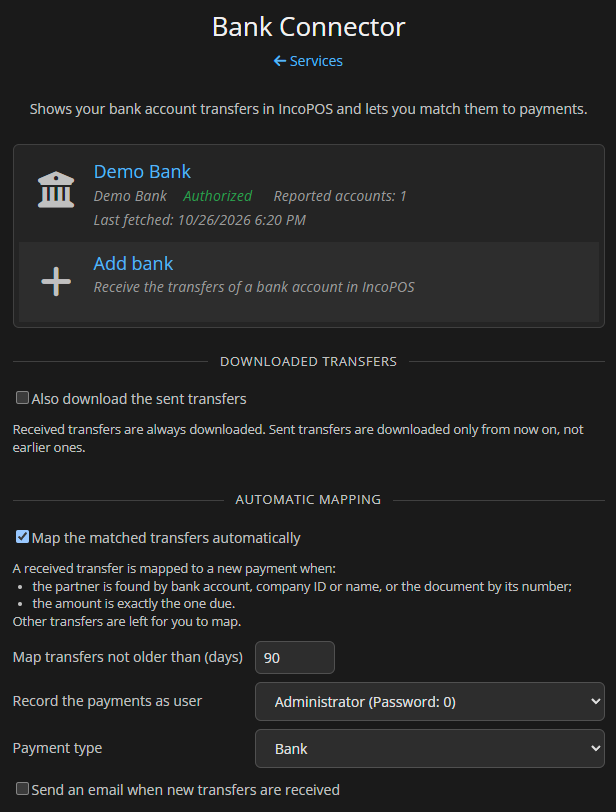The image size is (616, 812).
Task: Click the DOWNLOADED TRANSFERS section heading
Action: [x=309, y=361]
